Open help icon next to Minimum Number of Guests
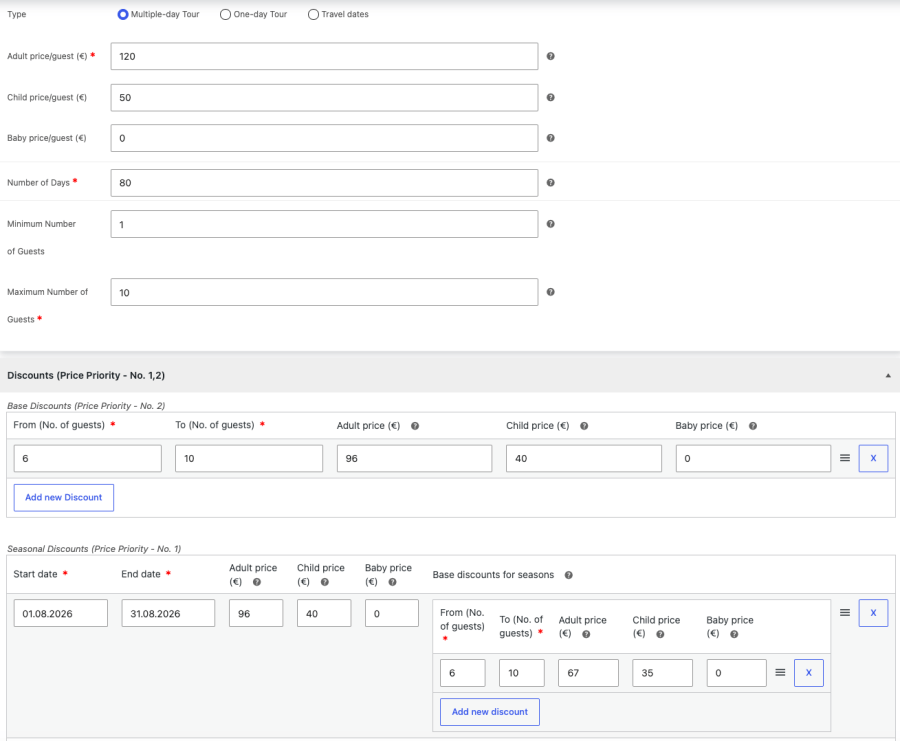Image resolution: width=900 pixels, height=741 pixels. pos(550,224)
